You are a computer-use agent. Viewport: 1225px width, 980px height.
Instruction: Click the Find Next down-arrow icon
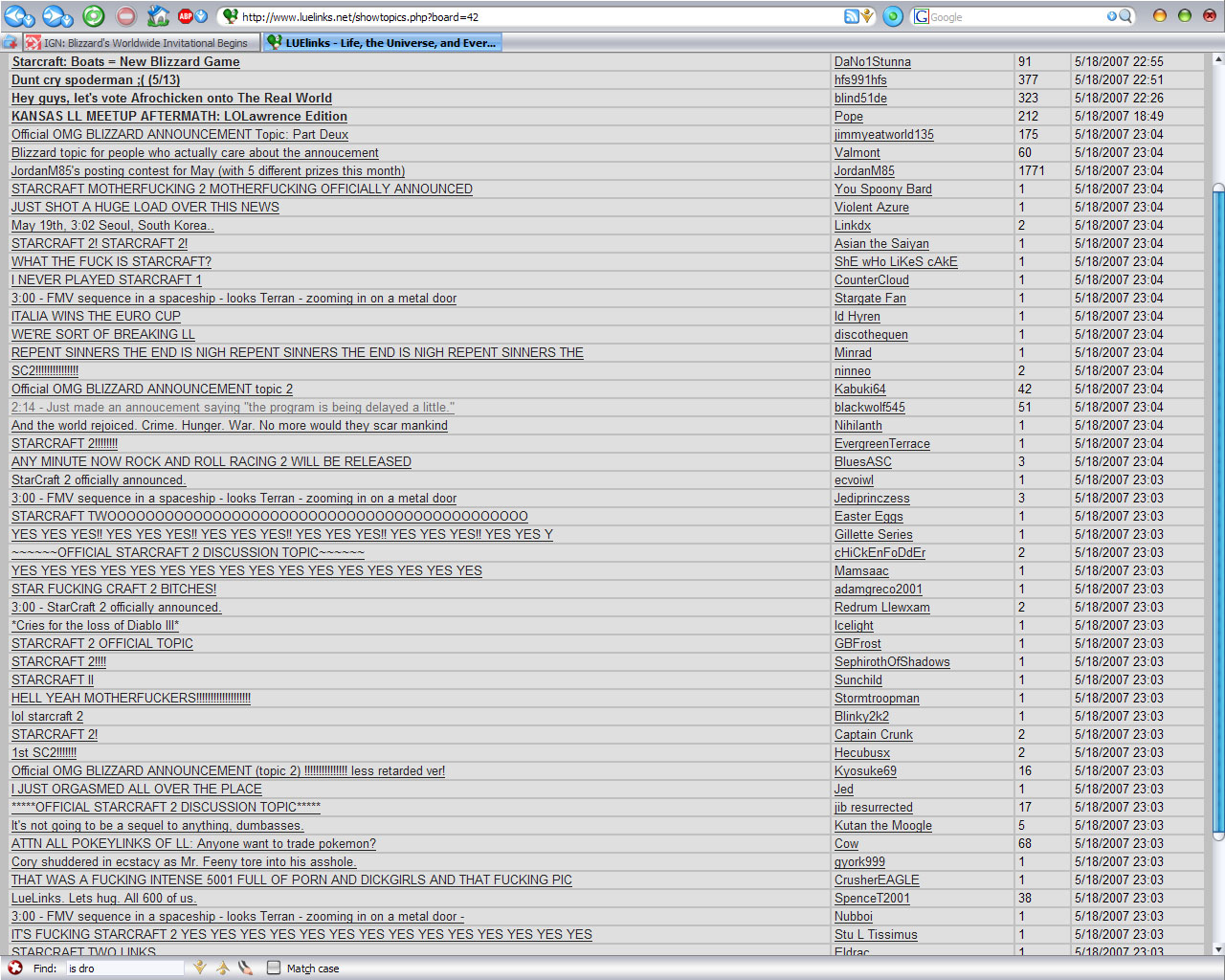tap(200, 968)
